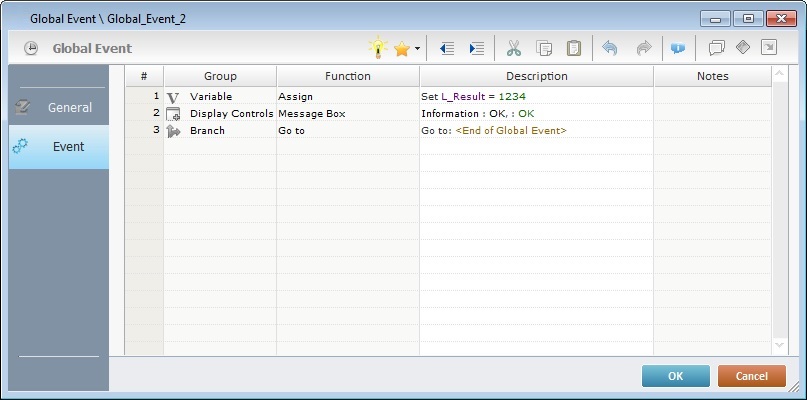Click the decrease indent toolbar icon
This screenshot has width=807, height=400.
(447, 49)
